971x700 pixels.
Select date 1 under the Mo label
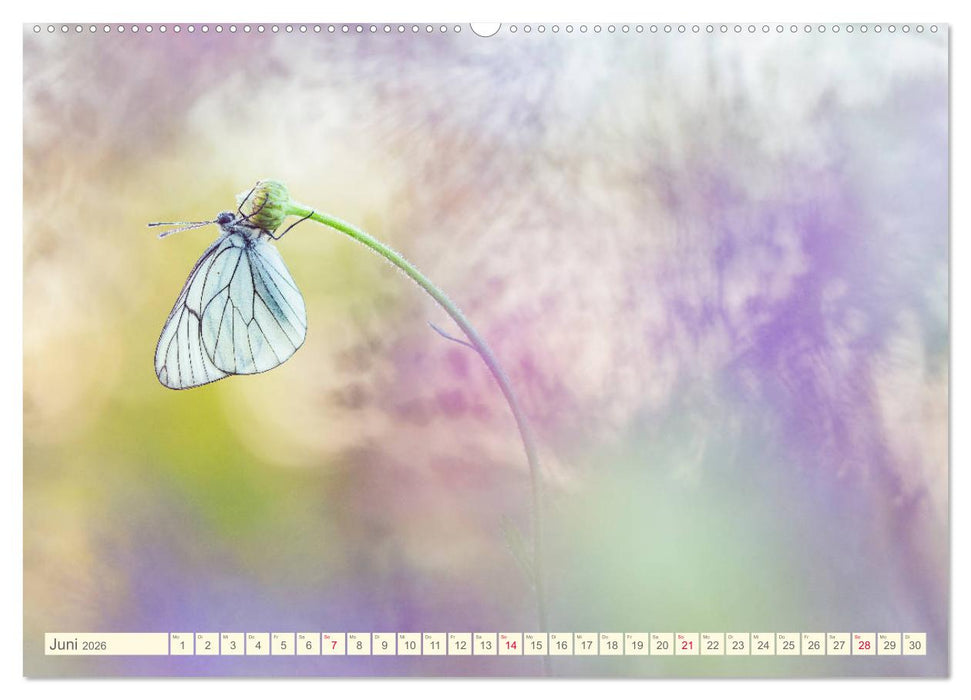coord(182,644)
